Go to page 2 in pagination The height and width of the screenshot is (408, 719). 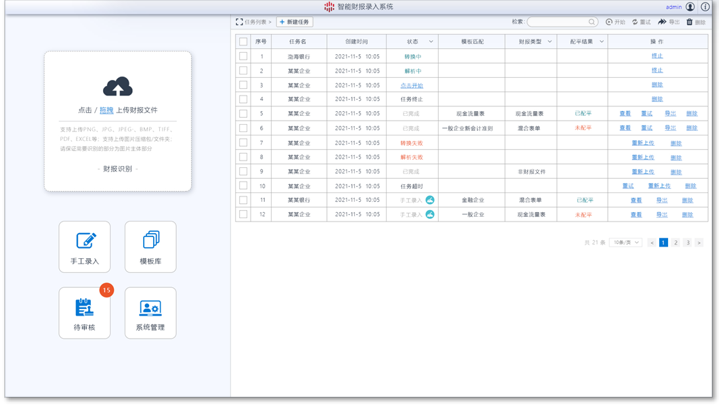point(675,243)
